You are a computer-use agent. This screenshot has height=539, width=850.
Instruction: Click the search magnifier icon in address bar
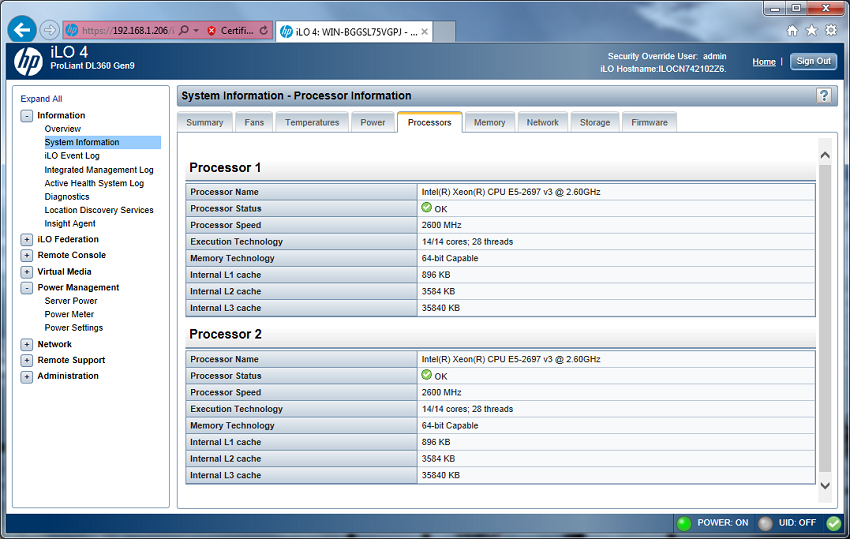click(184, 30)
